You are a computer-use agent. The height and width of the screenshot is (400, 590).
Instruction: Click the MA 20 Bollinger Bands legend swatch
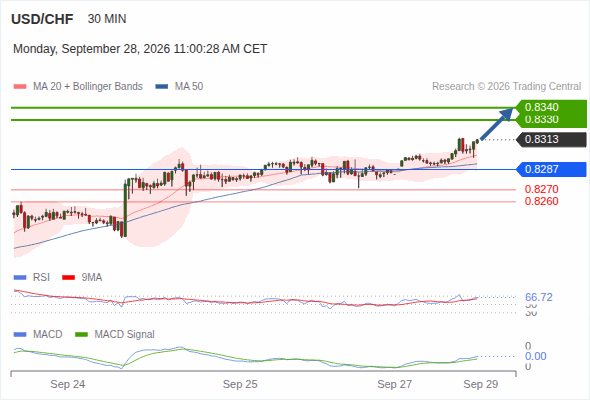pyautogui.click(x=20, y=87)
